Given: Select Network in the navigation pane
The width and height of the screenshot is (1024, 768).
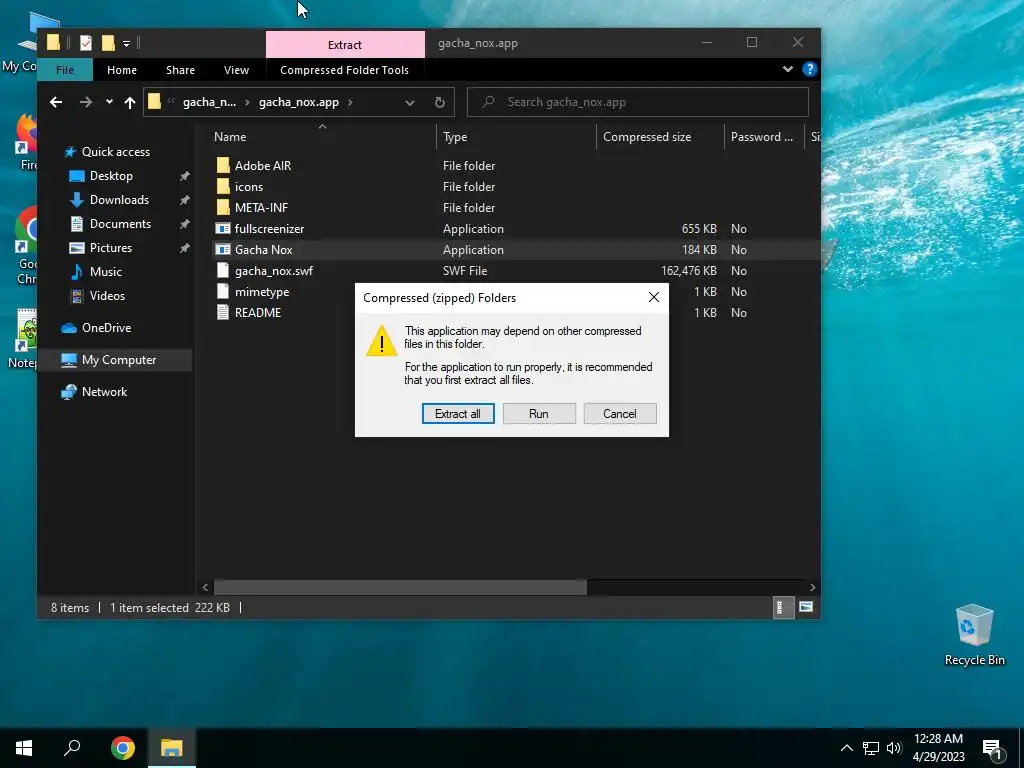Looking at the screenshot, I should pos(104,392).
